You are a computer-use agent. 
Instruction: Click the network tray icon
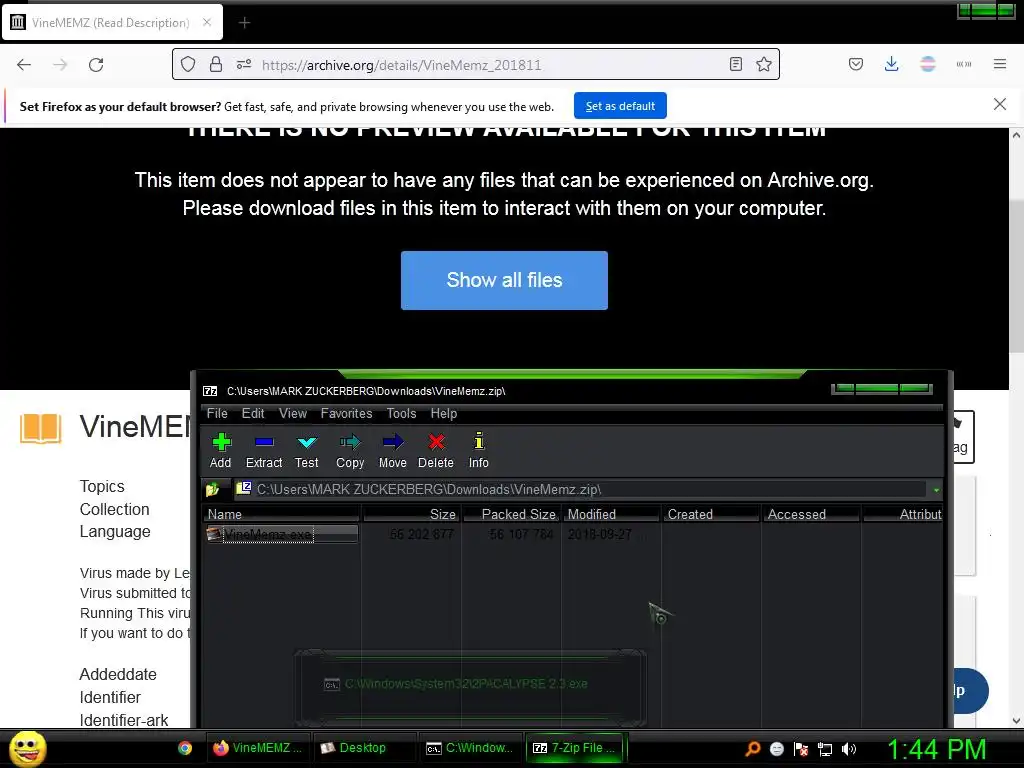[825, 749]
